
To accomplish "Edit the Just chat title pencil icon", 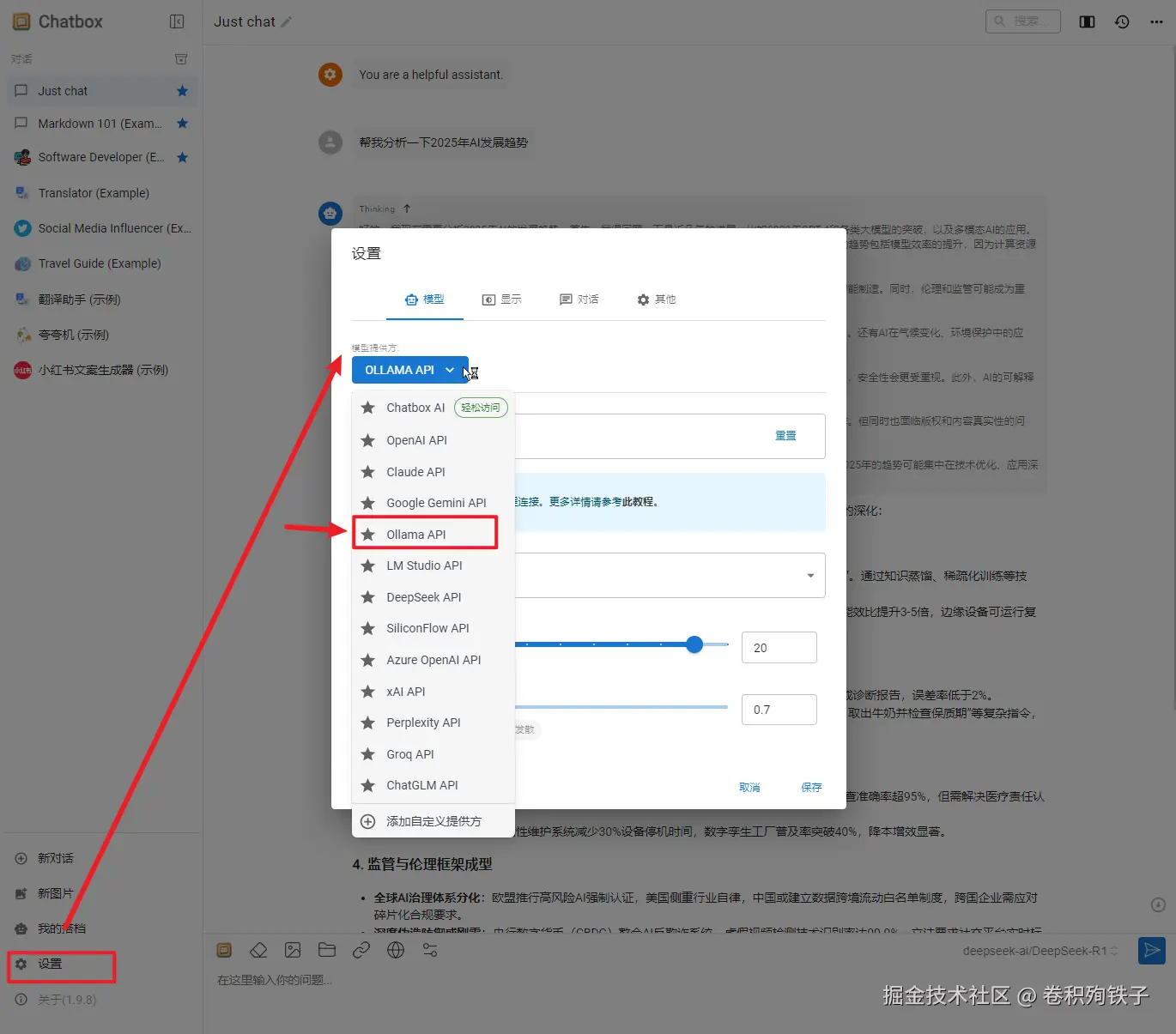I will coord(287,21).
